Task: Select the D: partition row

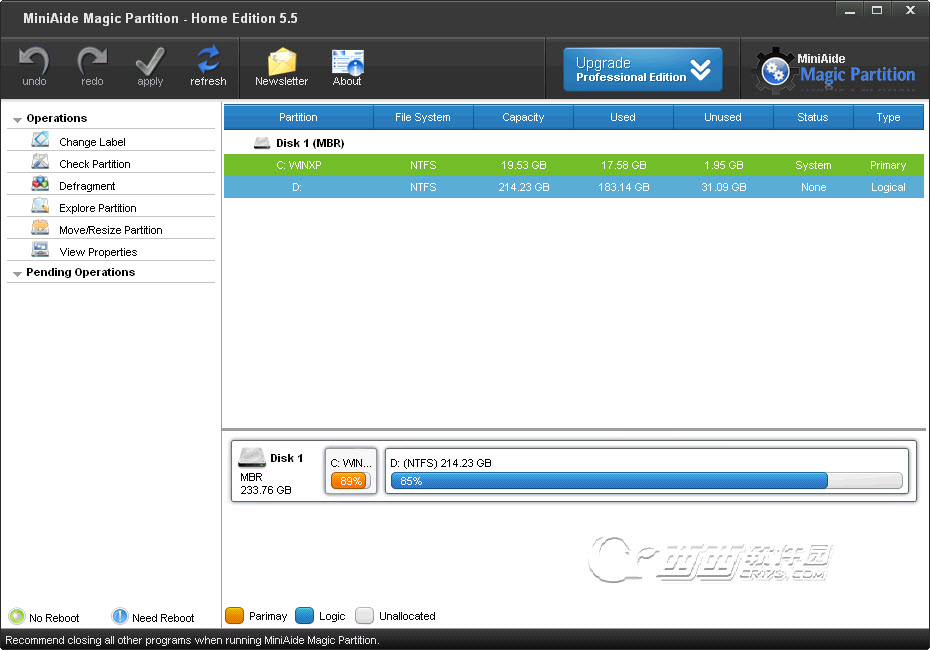Action: 574,187
